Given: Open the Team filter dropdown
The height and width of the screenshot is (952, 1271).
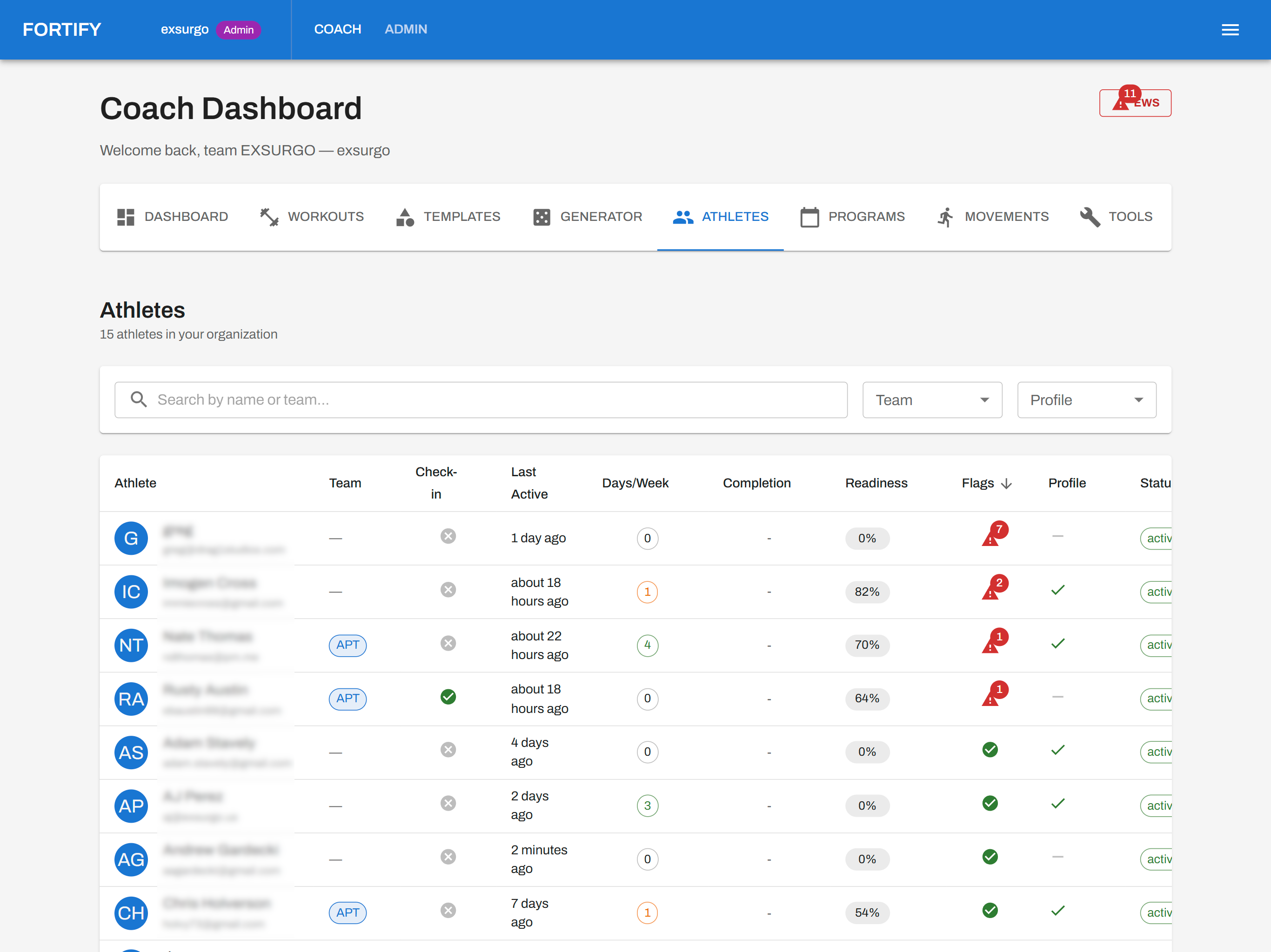Looking at the screenshot, I should (932, 400).
